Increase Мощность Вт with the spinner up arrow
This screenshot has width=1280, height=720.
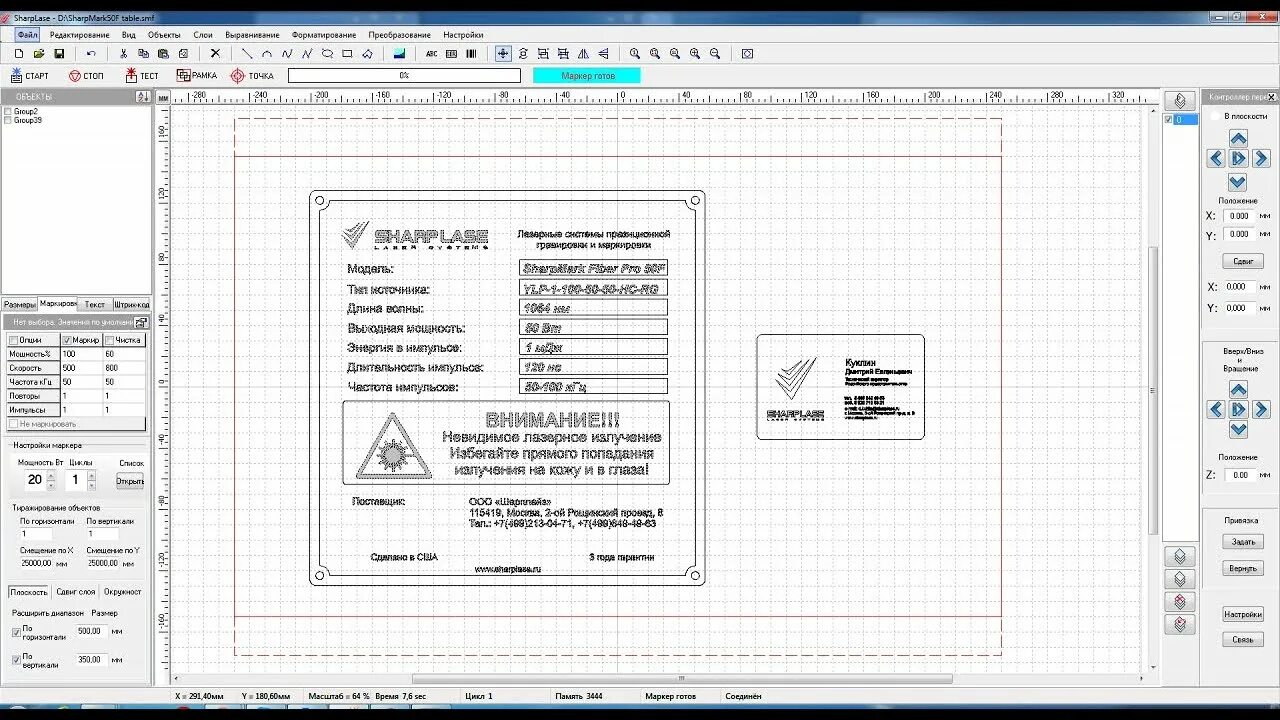point(49,475)
